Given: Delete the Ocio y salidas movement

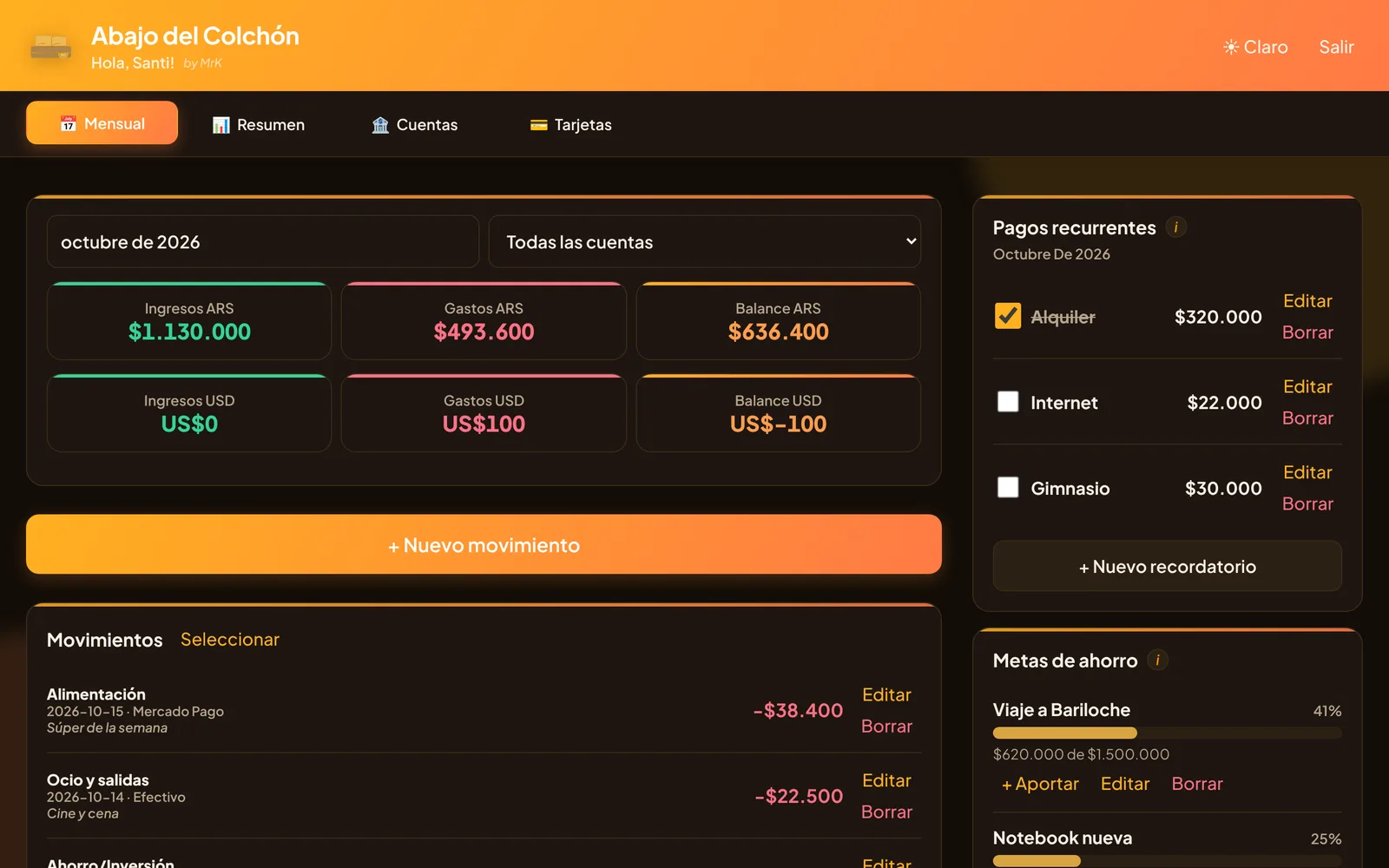Looking at the screenshot, I should point(886,812).
